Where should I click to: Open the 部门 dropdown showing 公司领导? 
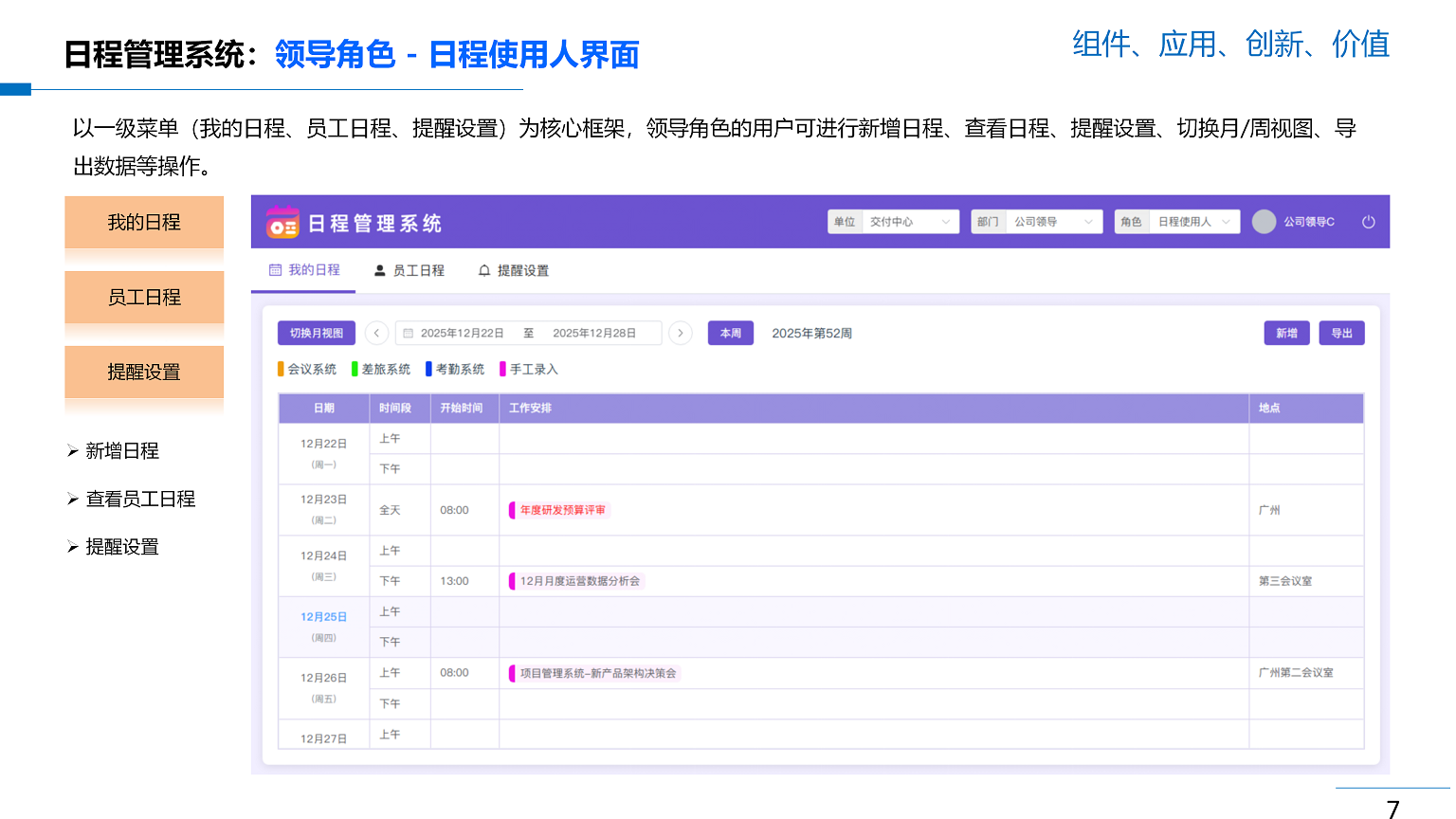tap(1051, 222)
